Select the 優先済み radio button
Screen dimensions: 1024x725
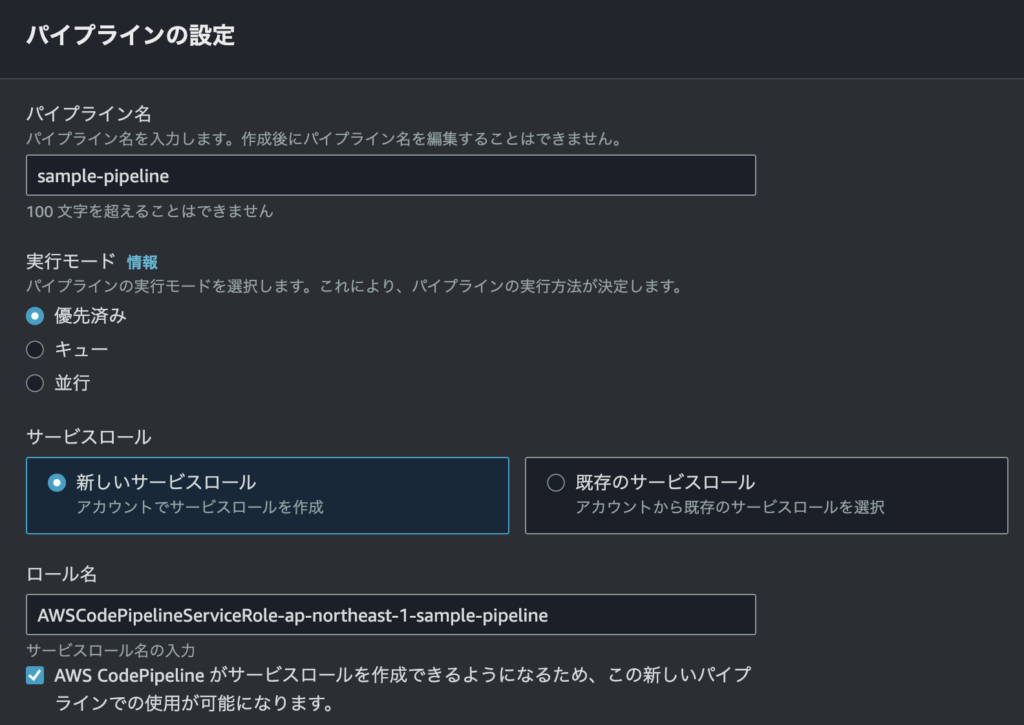tap(35, 316)
